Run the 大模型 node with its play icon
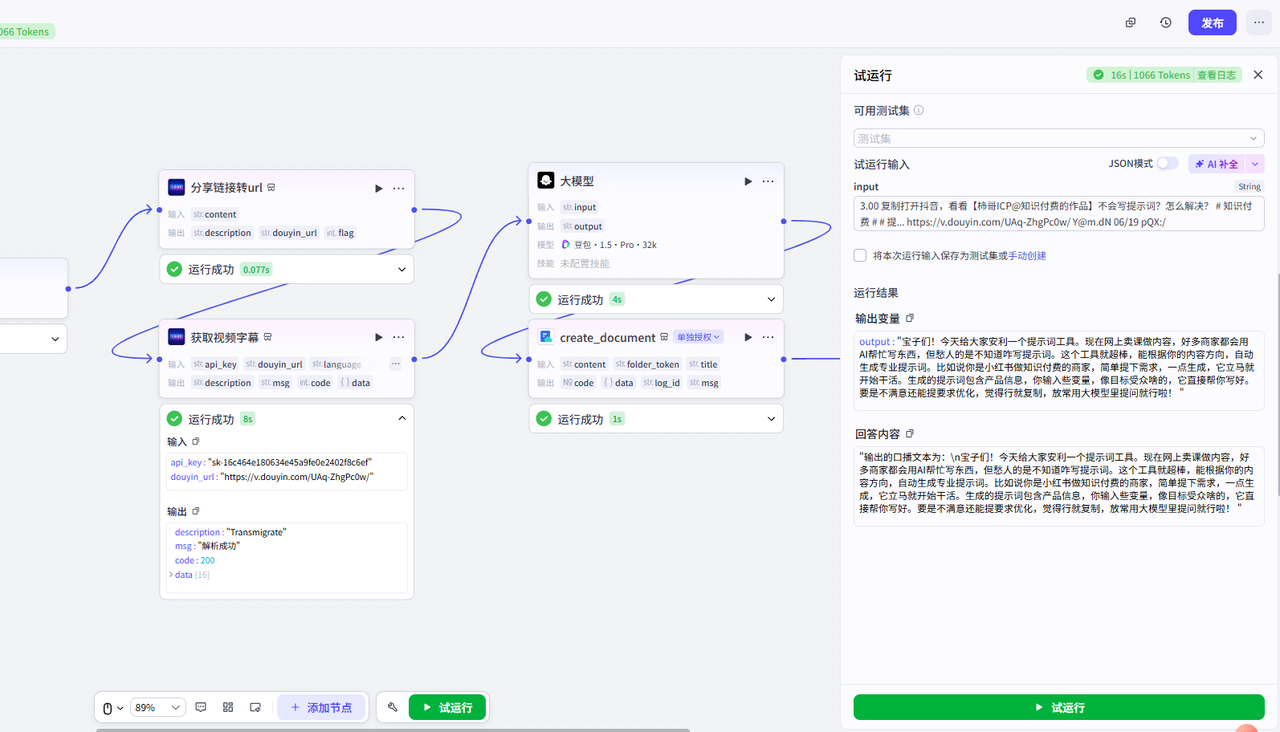The image size is (1280, 732). 748,181
